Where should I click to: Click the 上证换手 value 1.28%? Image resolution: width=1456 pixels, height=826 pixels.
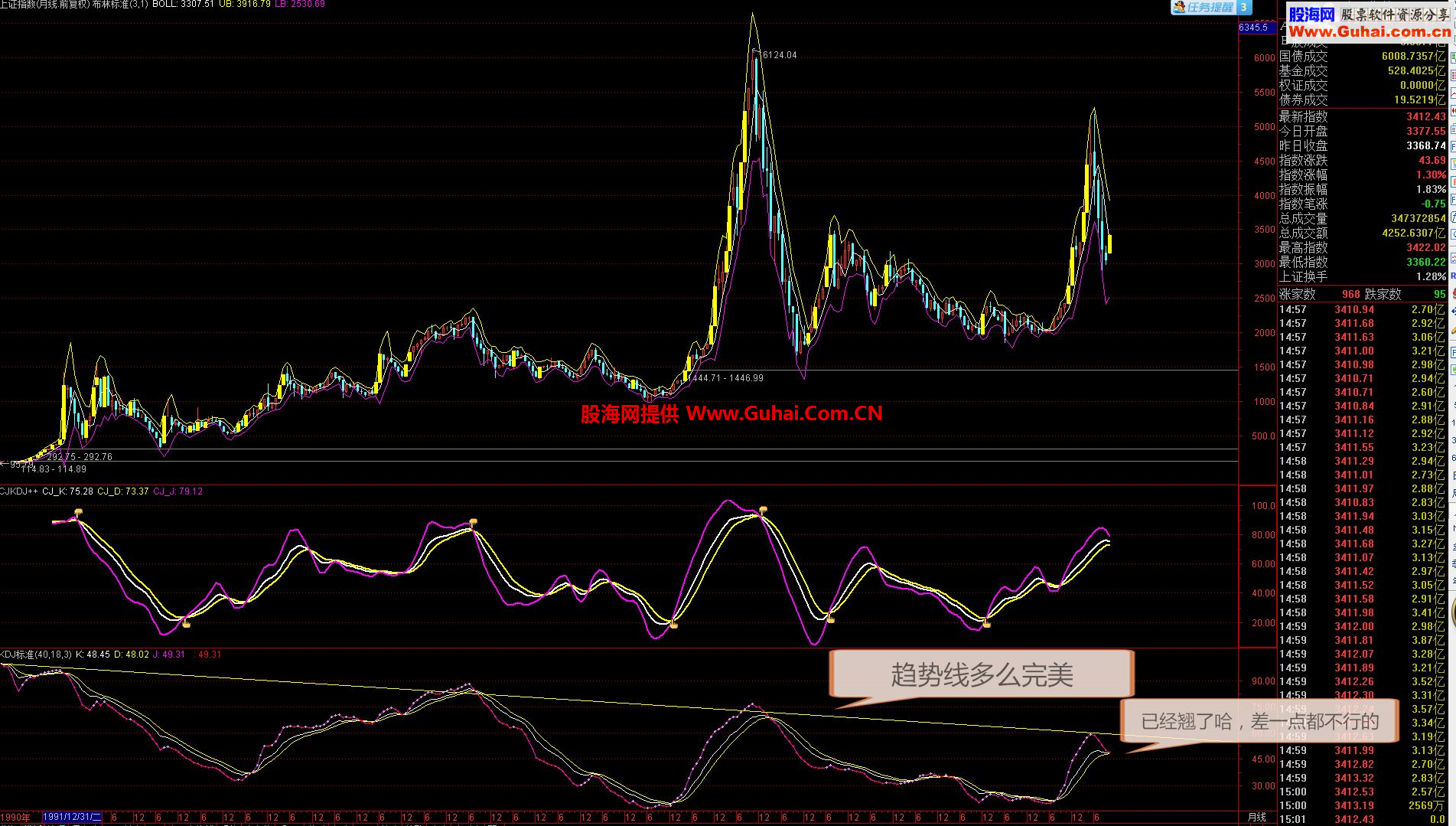click(x=1431, y=276)
